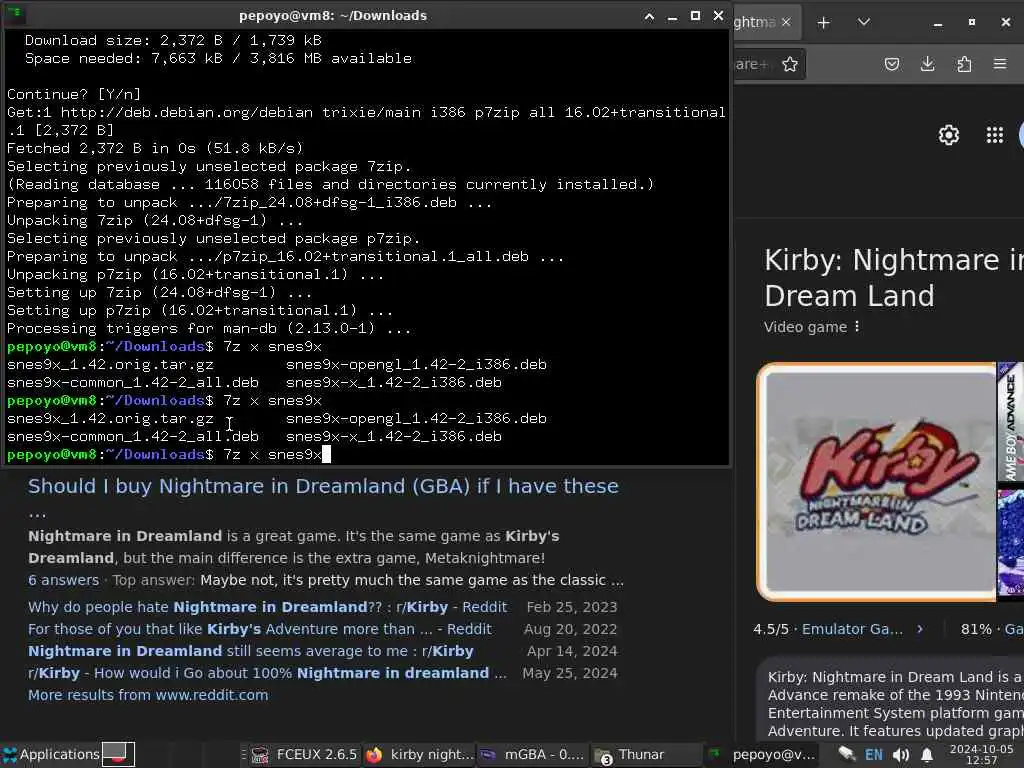1024x768 pixels.
Task: Open EN keyboard layout indicator
Action: [874, 755]
